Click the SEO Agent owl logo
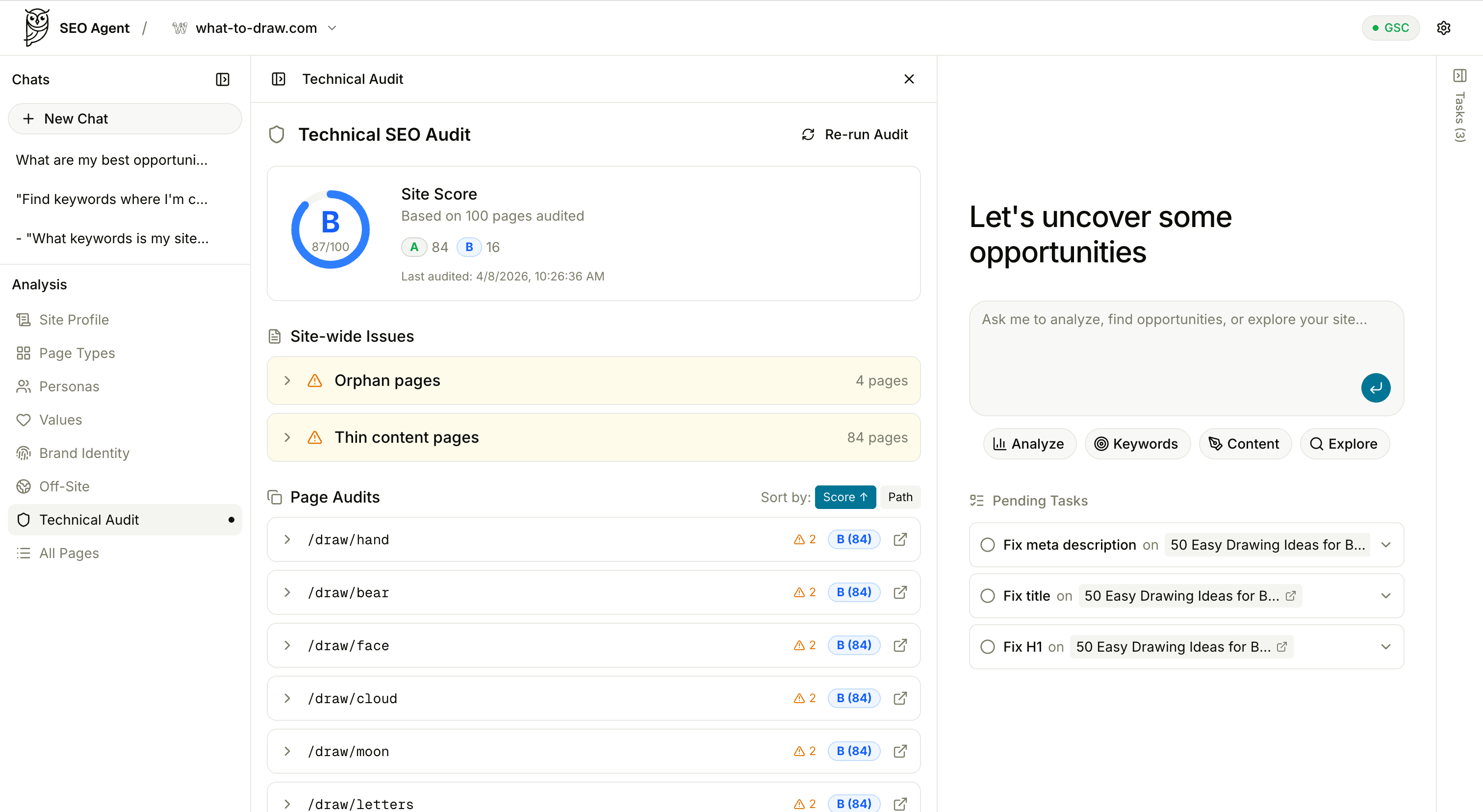Viewport: 1483px width, 812px height. (37, 27)
